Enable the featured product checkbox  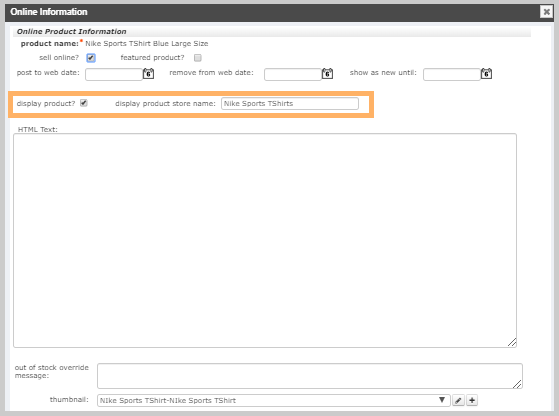198,58
